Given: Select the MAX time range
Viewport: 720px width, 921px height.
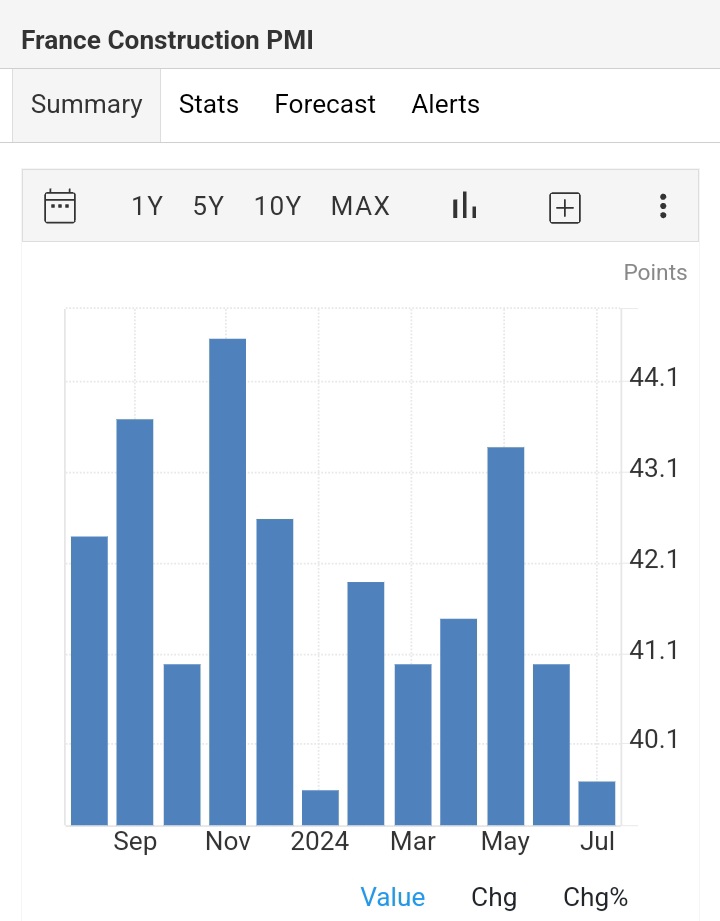Looking at the screenshot, I should pos(360,207).
